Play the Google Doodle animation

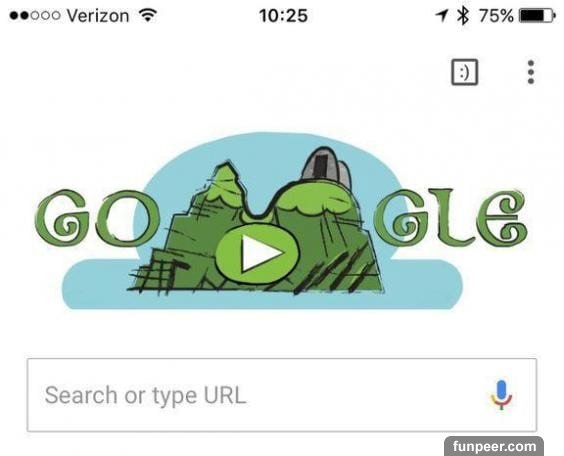coord(258,254)
